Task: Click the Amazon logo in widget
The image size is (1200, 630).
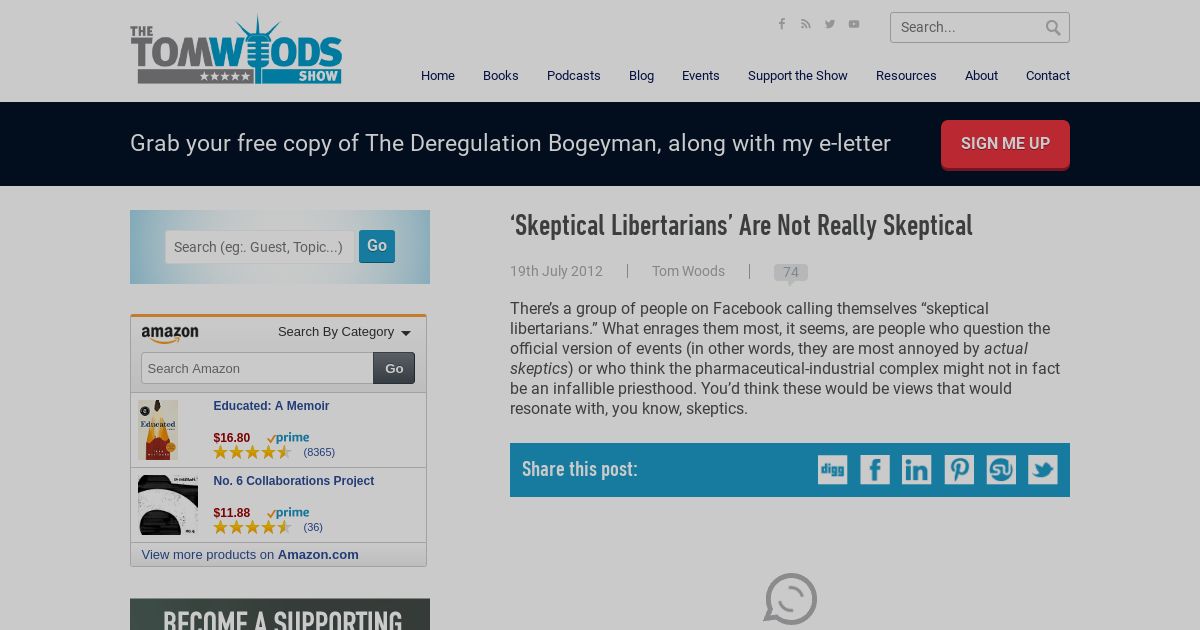Action: pos(170,334)
